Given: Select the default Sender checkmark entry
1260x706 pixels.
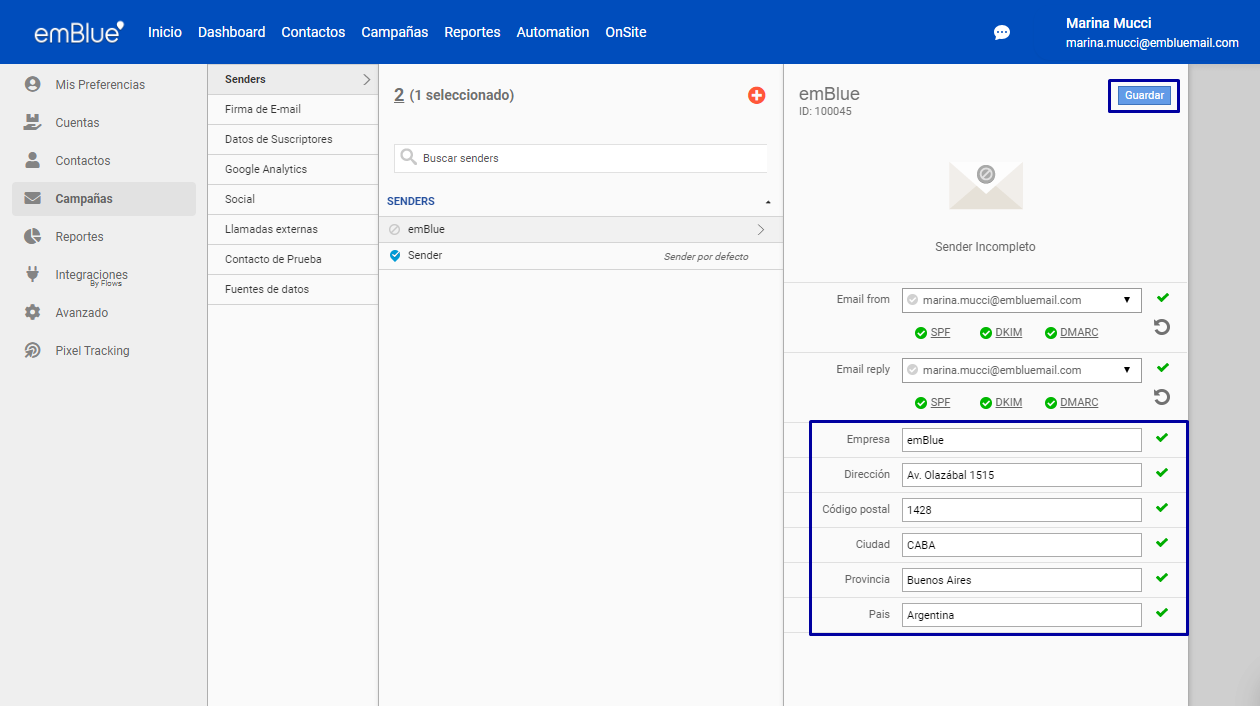Looking at the screenshot, I should 425,256.
